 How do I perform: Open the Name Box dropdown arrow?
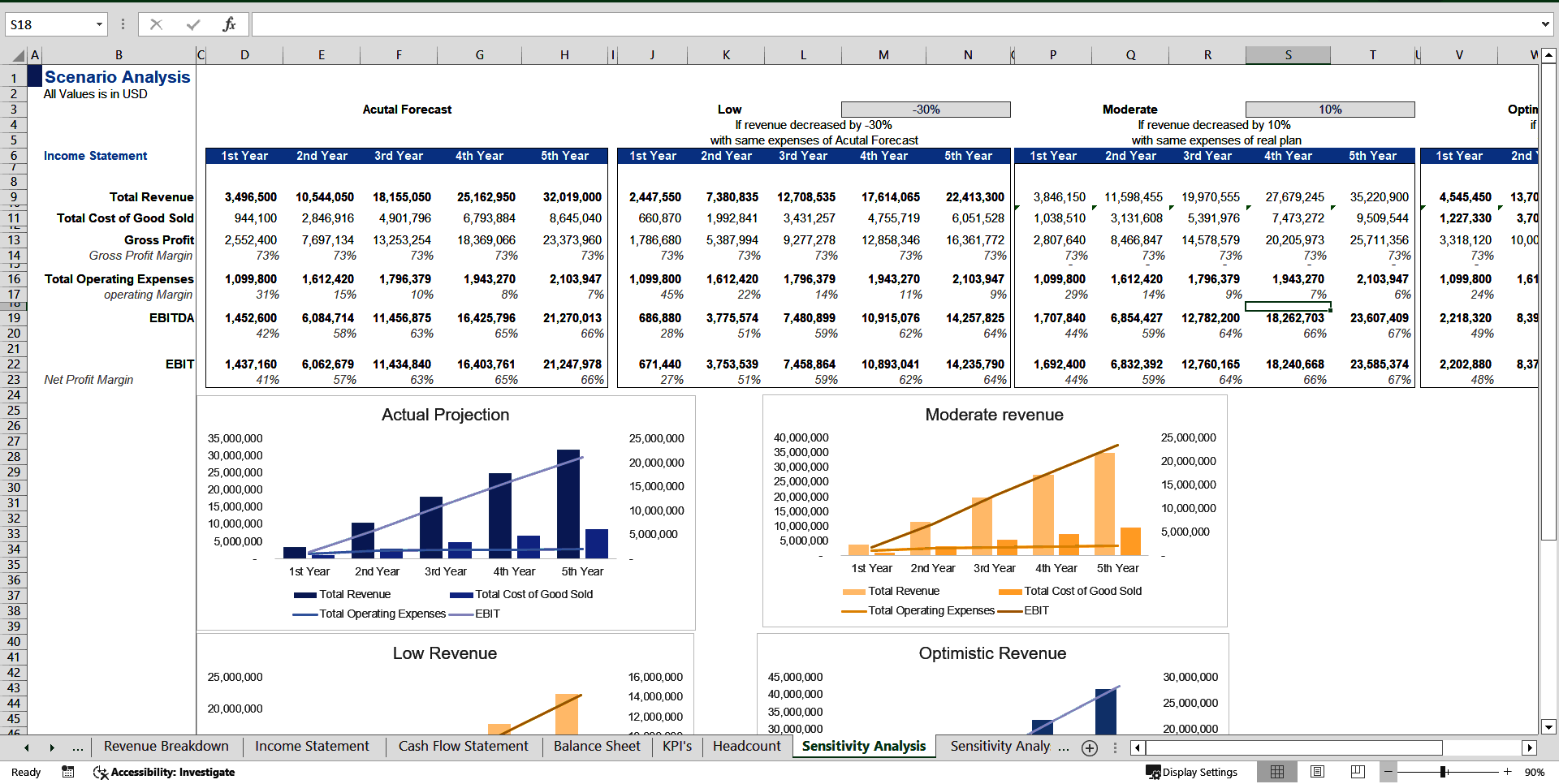click(99, 24)
